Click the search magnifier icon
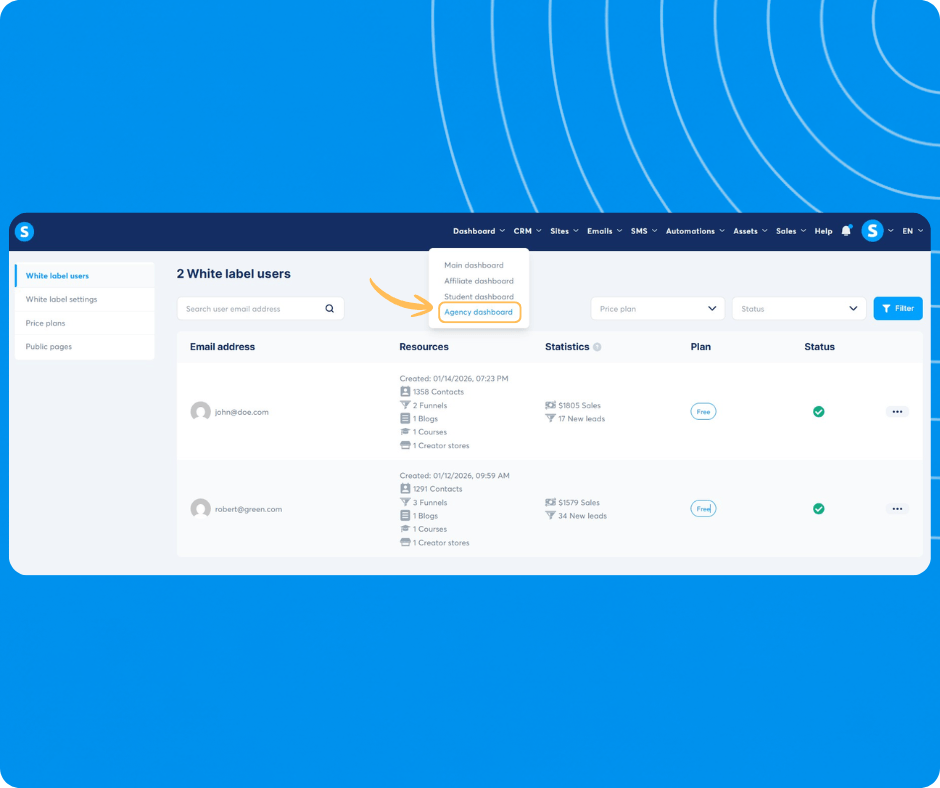The image size is (940, 788). coord(330,309)
